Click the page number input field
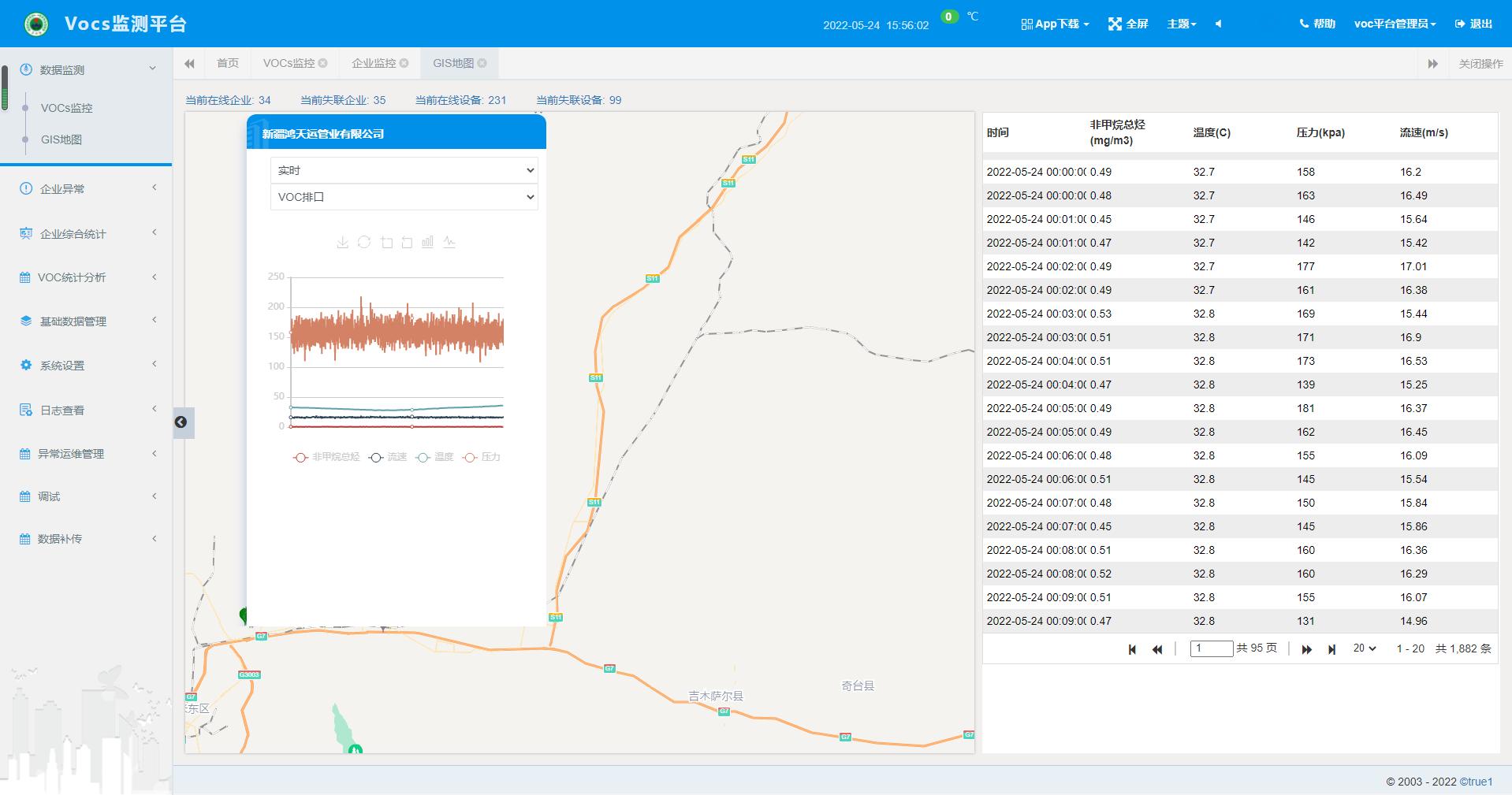This screenshot has width=1512, height=795. pyautogui.click(x=1211, y=648)
